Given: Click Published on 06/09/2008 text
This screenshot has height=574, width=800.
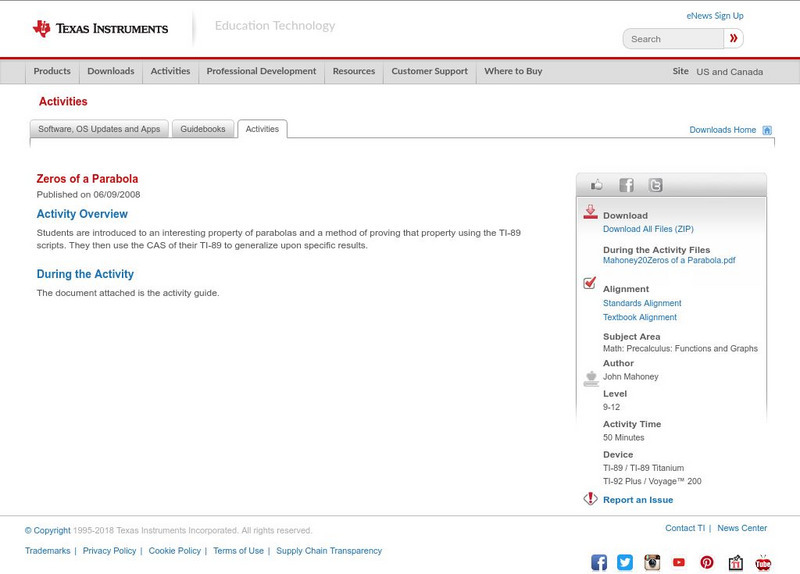Looking at the screenshot, I should pyautogui.click(x=88, y=194).
